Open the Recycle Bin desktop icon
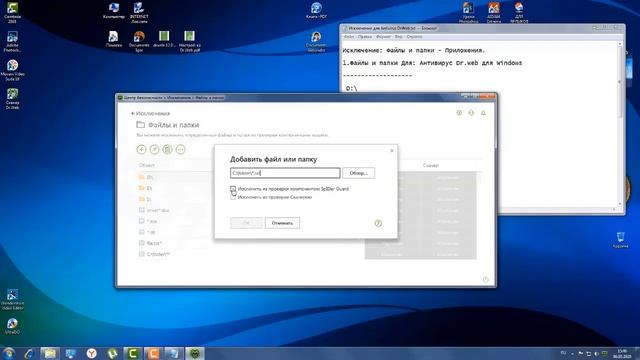Viewport: 640px width, 360px height. (620, 240)
